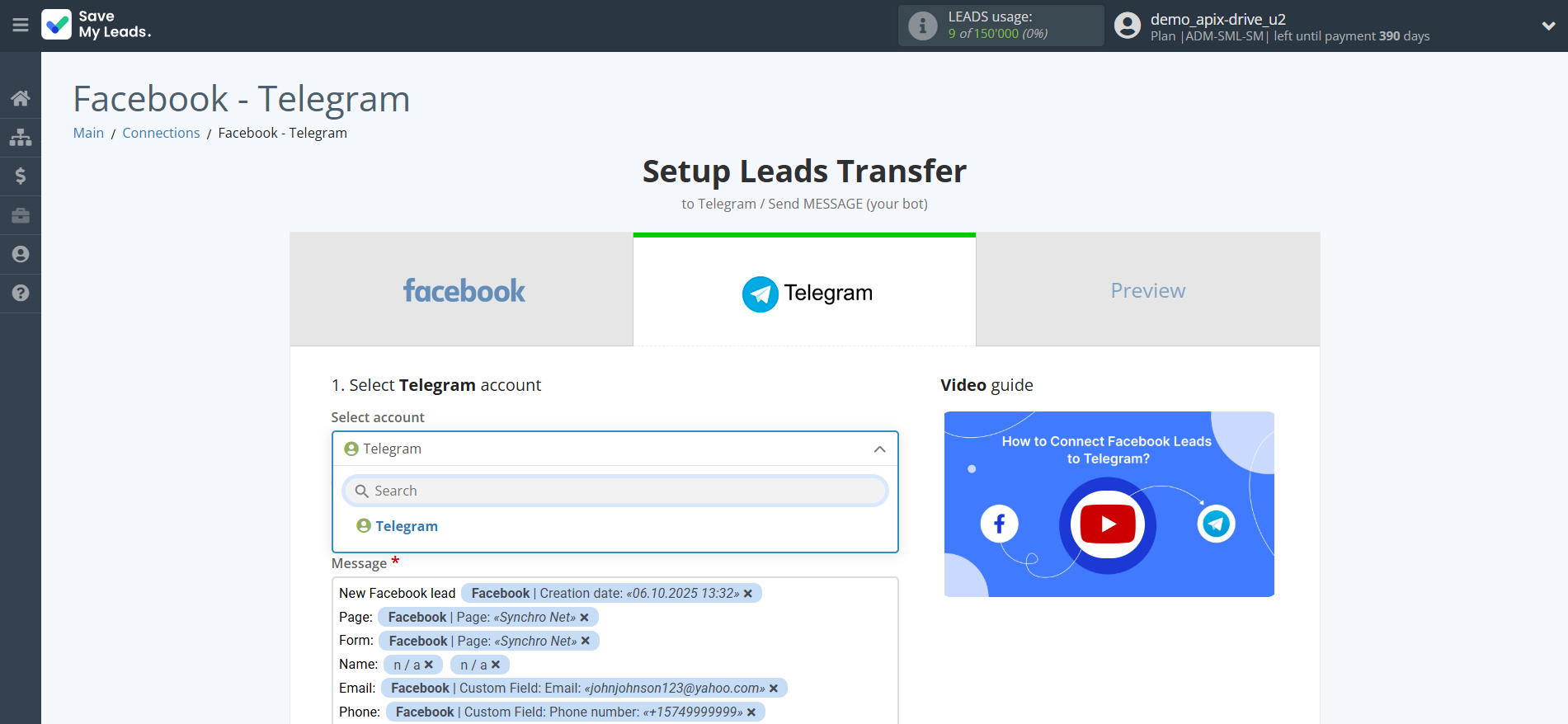Switch to the facebook tab
1568x724 pixels.
[462, 290]
